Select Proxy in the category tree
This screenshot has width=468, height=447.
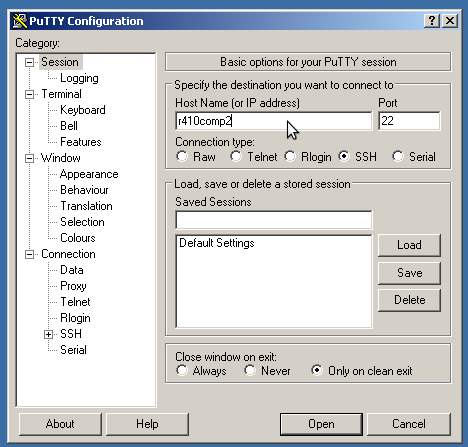[73, 286]
